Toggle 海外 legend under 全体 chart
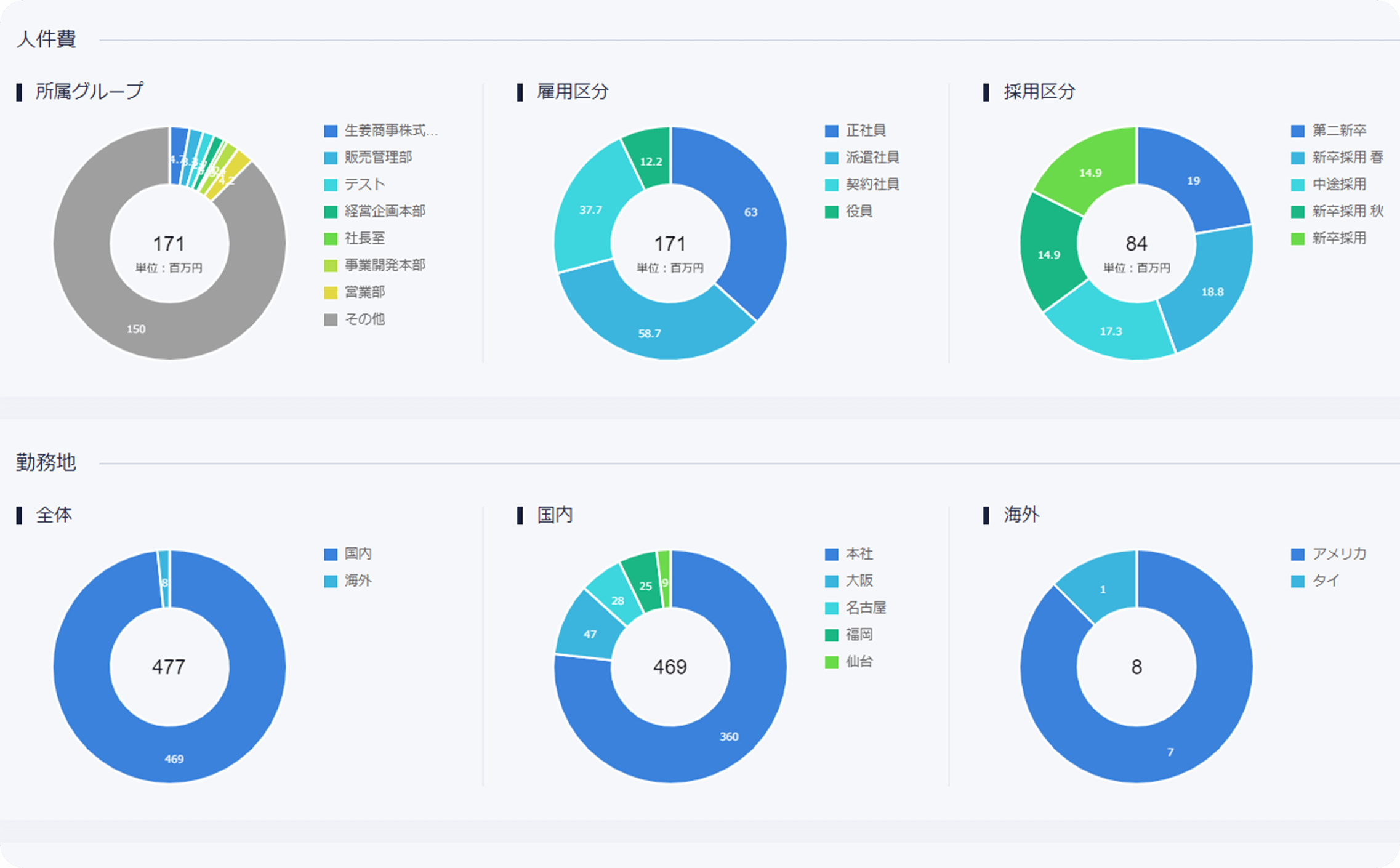The width and height of the screenshot is (1400, 868). pos(357,581)
